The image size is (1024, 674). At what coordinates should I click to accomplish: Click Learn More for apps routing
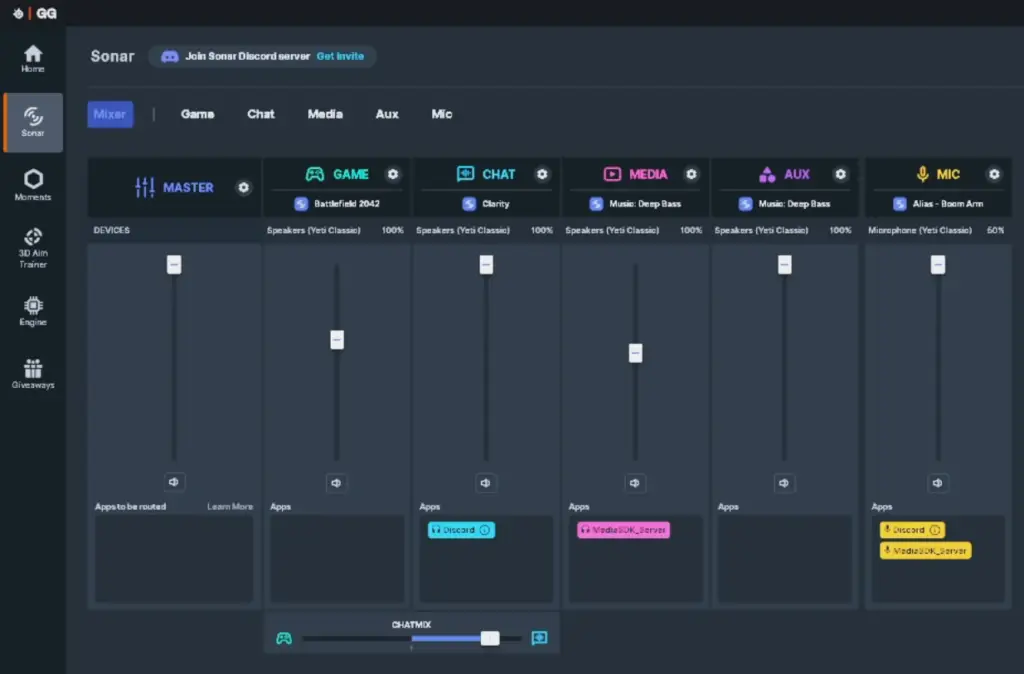[230, 507]
